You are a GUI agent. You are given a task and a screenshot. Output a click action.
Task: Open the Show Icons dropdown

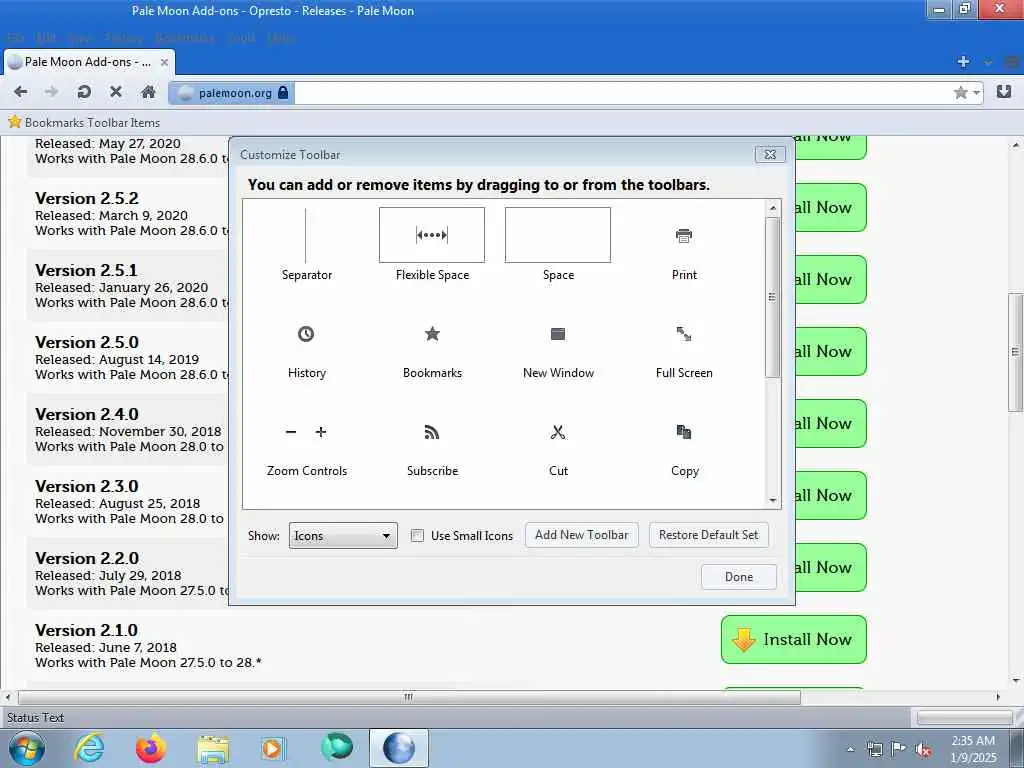[343, 536]
